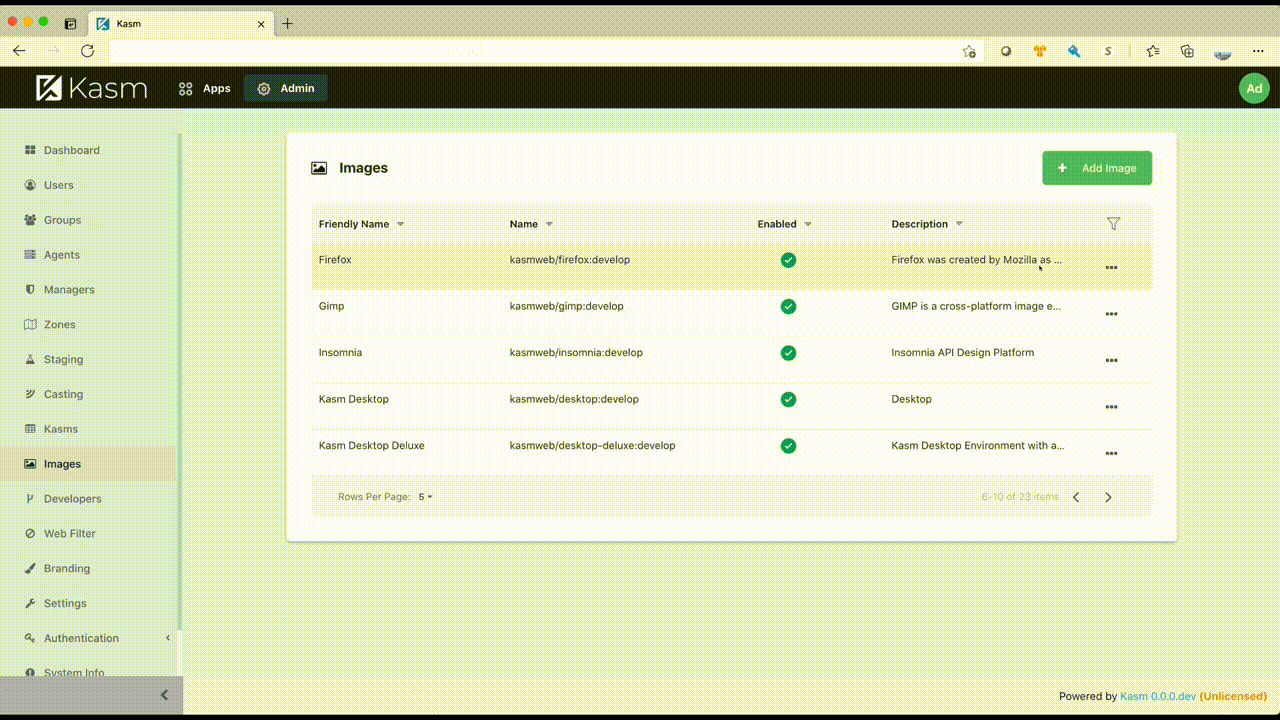This screenshot has height=720, width=1280.
Task: Open actions menu for Firefox row
Action: tap(1111, 267)
